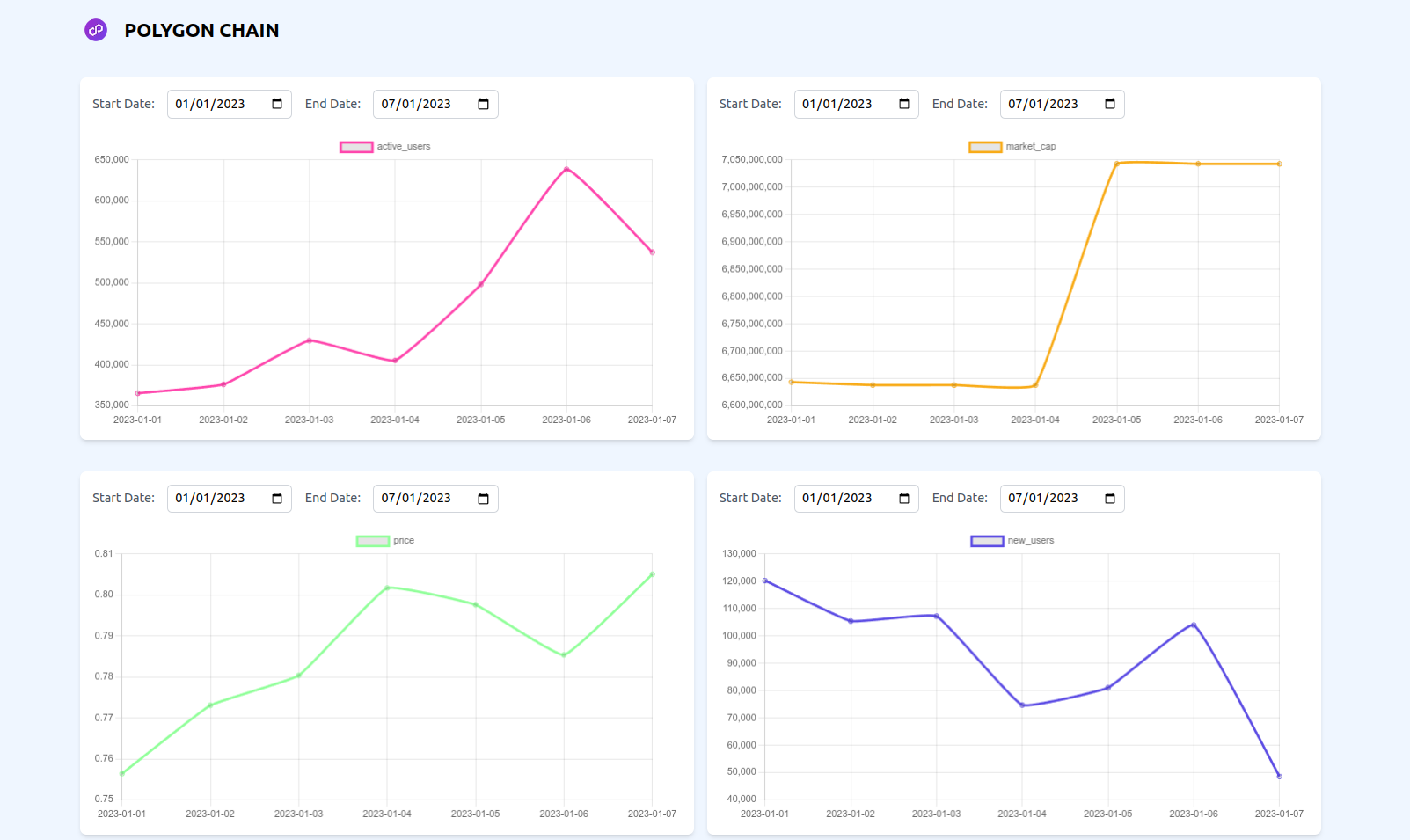The image size is (1410, 840).
Task: Click new_users data point on 2023-01-04
Action: [x=1022, y=705]
